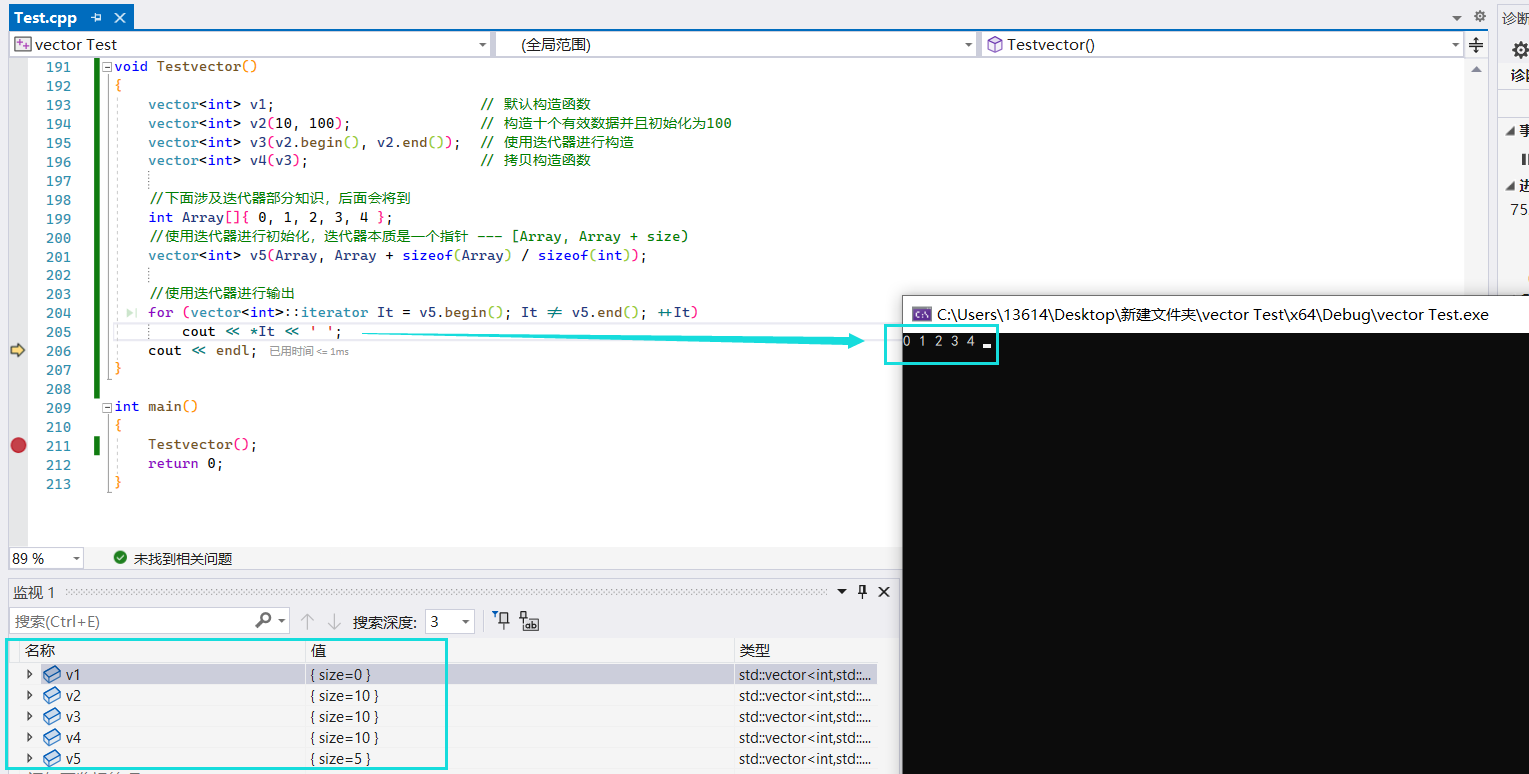1529x774 pixels.
Task: Click the v5 variable cube icon
Action: (52, 759)
